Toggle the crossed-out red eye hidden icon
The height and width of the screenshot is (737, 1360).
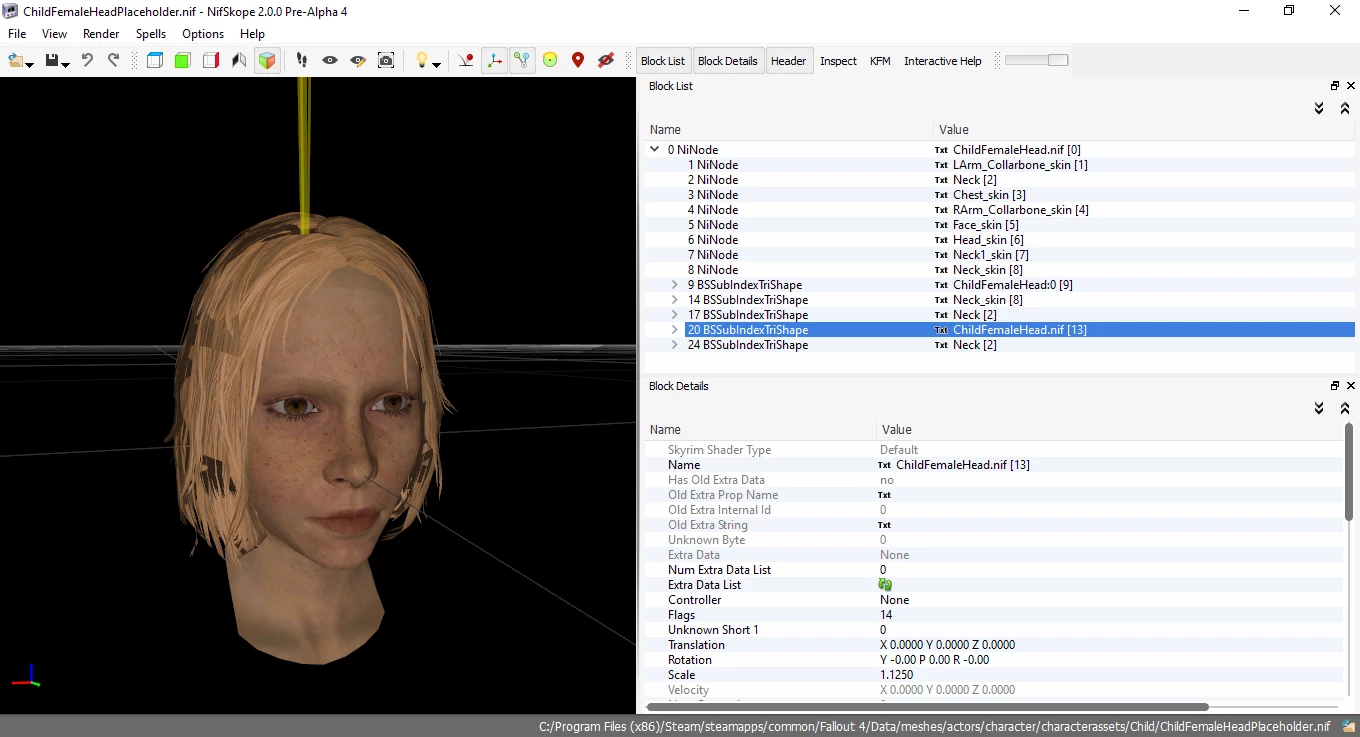[x=606, y=61]
